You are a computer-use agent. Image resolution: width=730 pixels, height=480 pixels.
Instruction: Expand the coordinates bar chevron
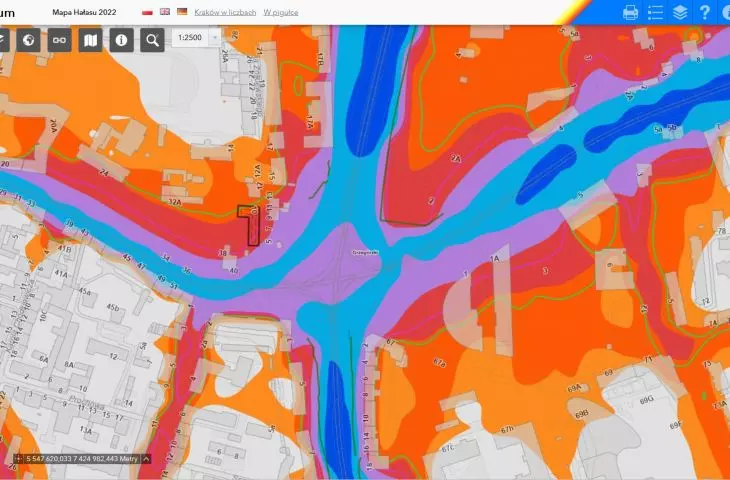[146, 459]
